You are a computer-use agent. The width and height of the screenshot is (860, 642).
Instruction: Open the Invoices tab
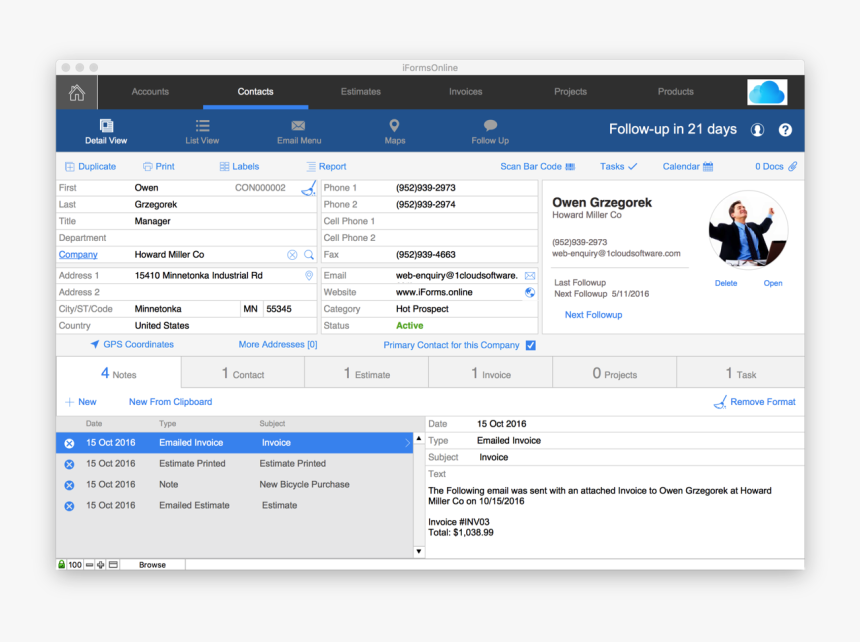point(466,92)
